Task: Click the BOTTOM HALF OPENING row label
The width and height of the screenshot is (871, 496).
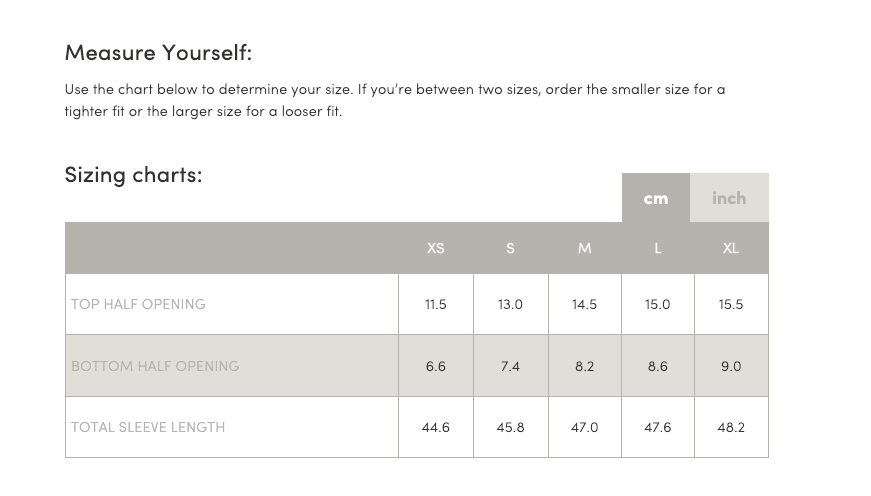Action: tap(155, 366)
